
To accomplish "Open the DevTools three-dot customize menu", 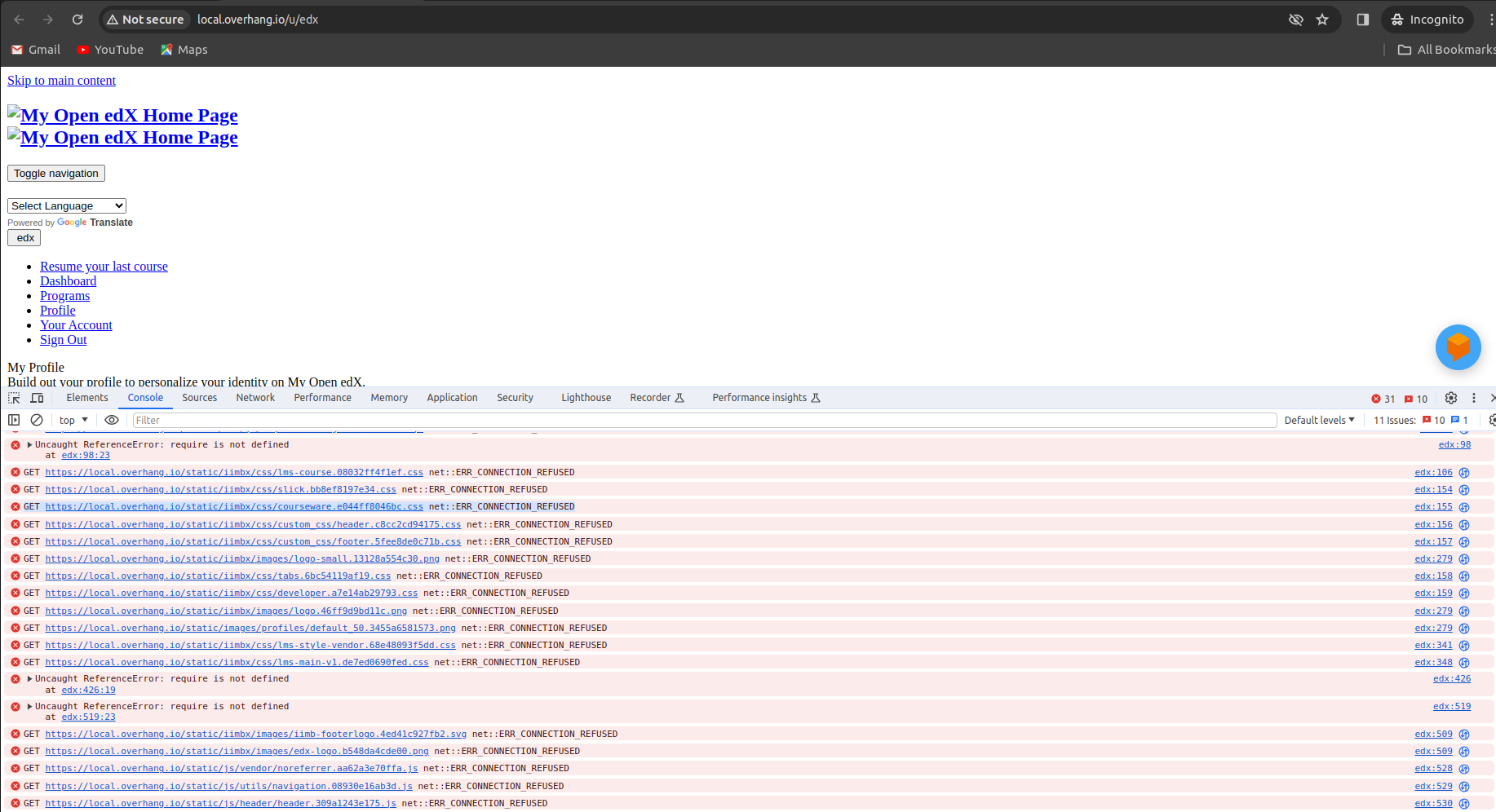I will click(1473, 398).
